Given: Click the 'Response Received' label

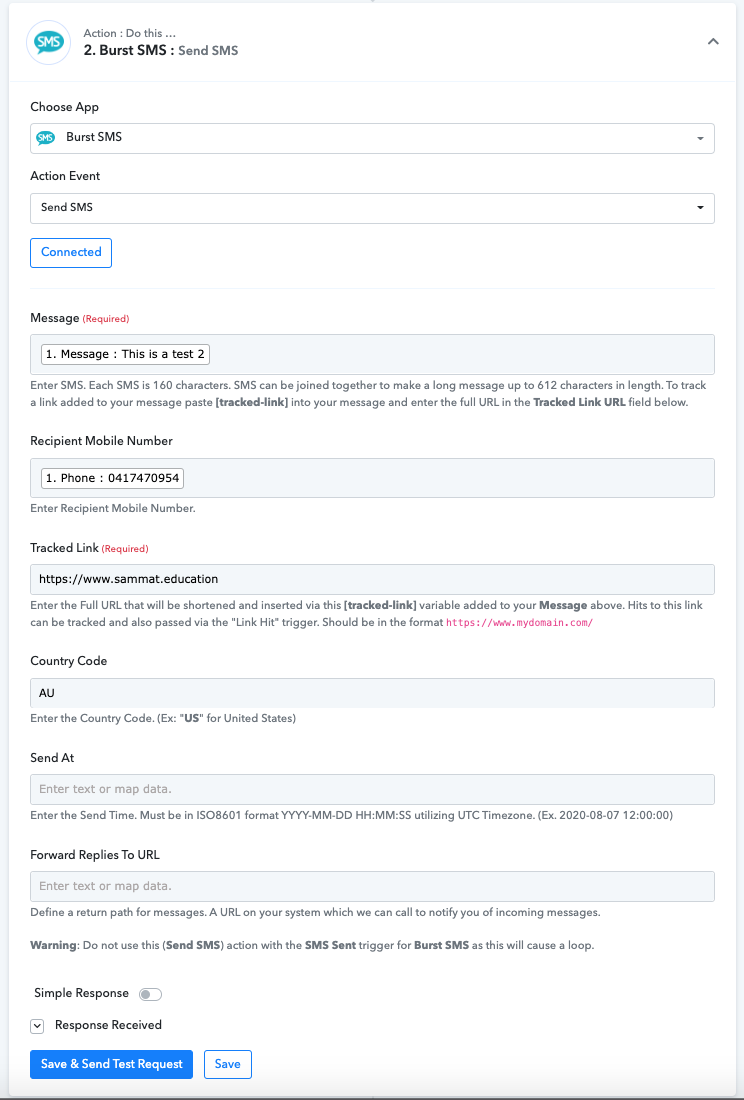Looking at the screenshot, I should pos(108,1025).
